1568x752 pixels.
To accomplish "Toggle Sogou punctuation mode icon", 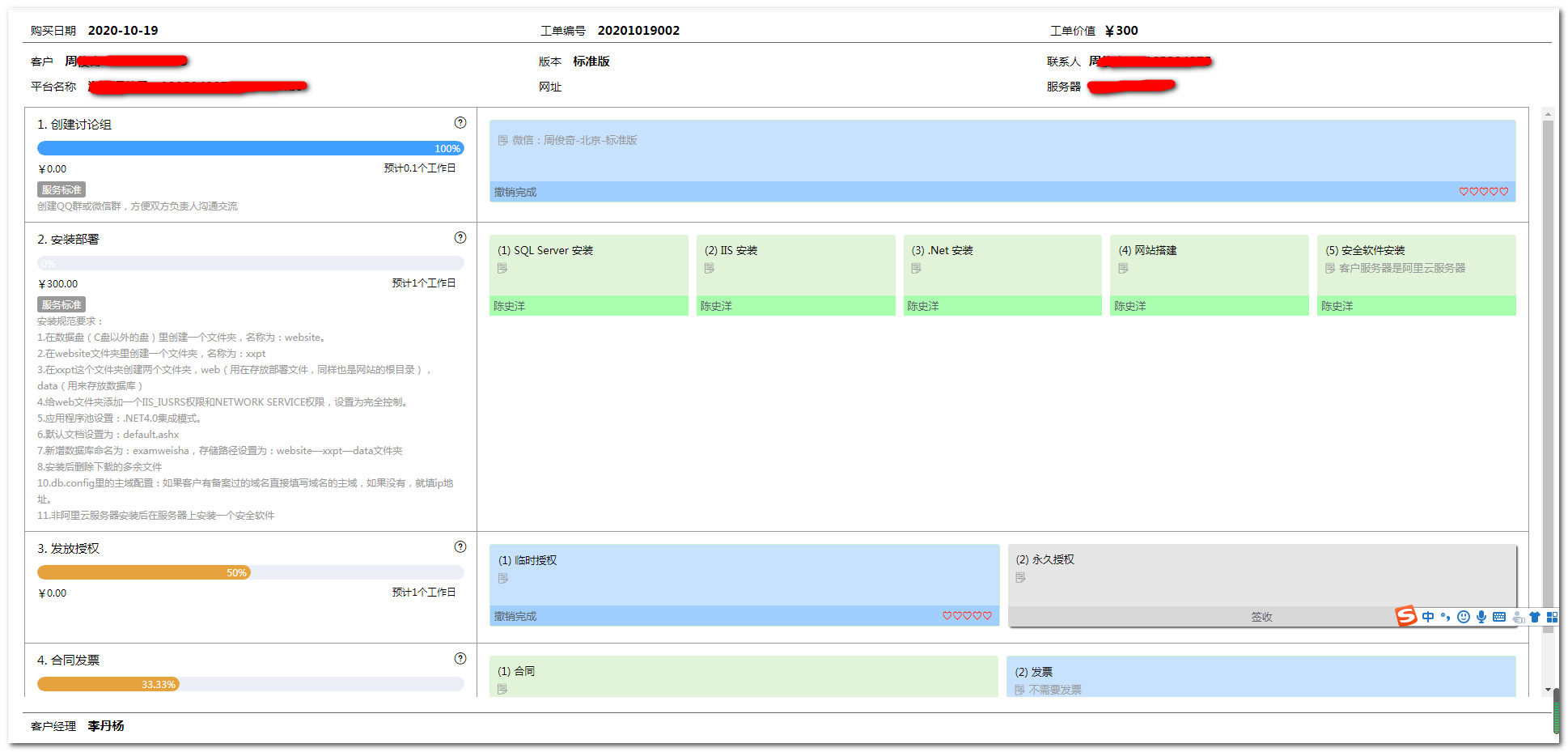I will tap(1446, 617).
